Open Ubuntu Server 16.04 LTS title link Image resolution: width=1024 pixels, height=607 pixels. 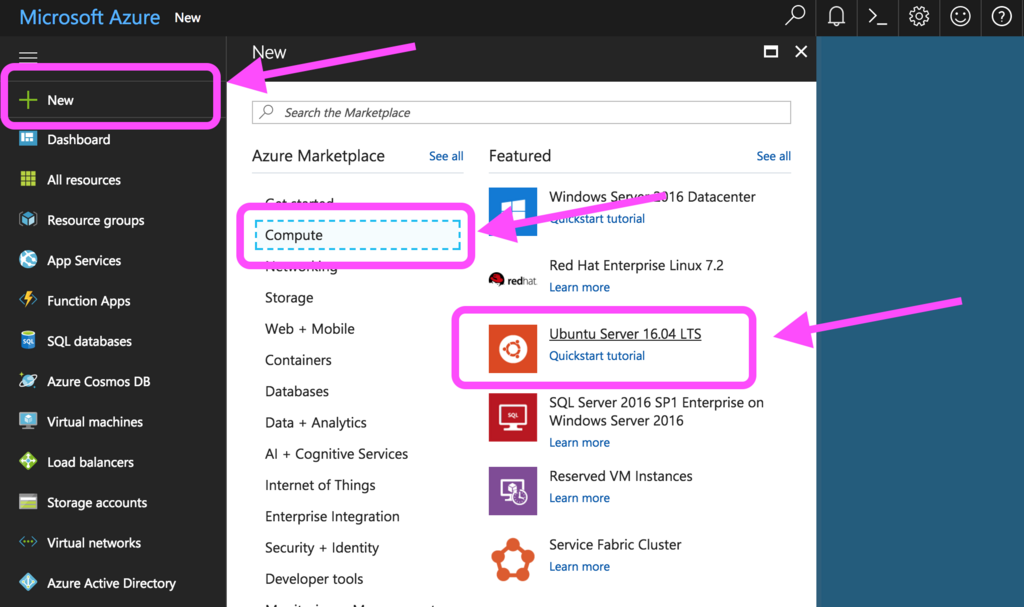(x=625, y=334)
